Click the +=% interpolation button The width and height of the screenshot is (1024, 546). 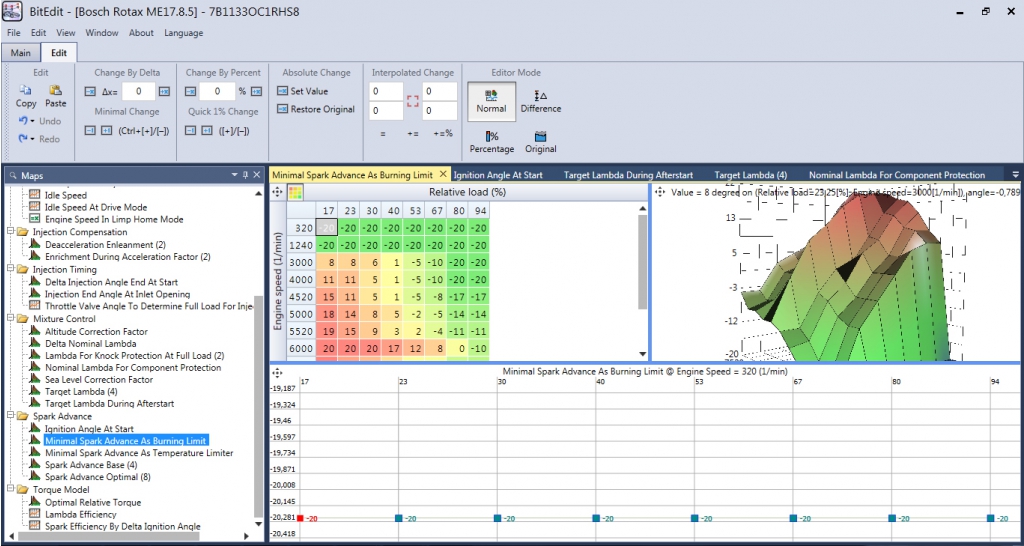click(x=443, y=133)
